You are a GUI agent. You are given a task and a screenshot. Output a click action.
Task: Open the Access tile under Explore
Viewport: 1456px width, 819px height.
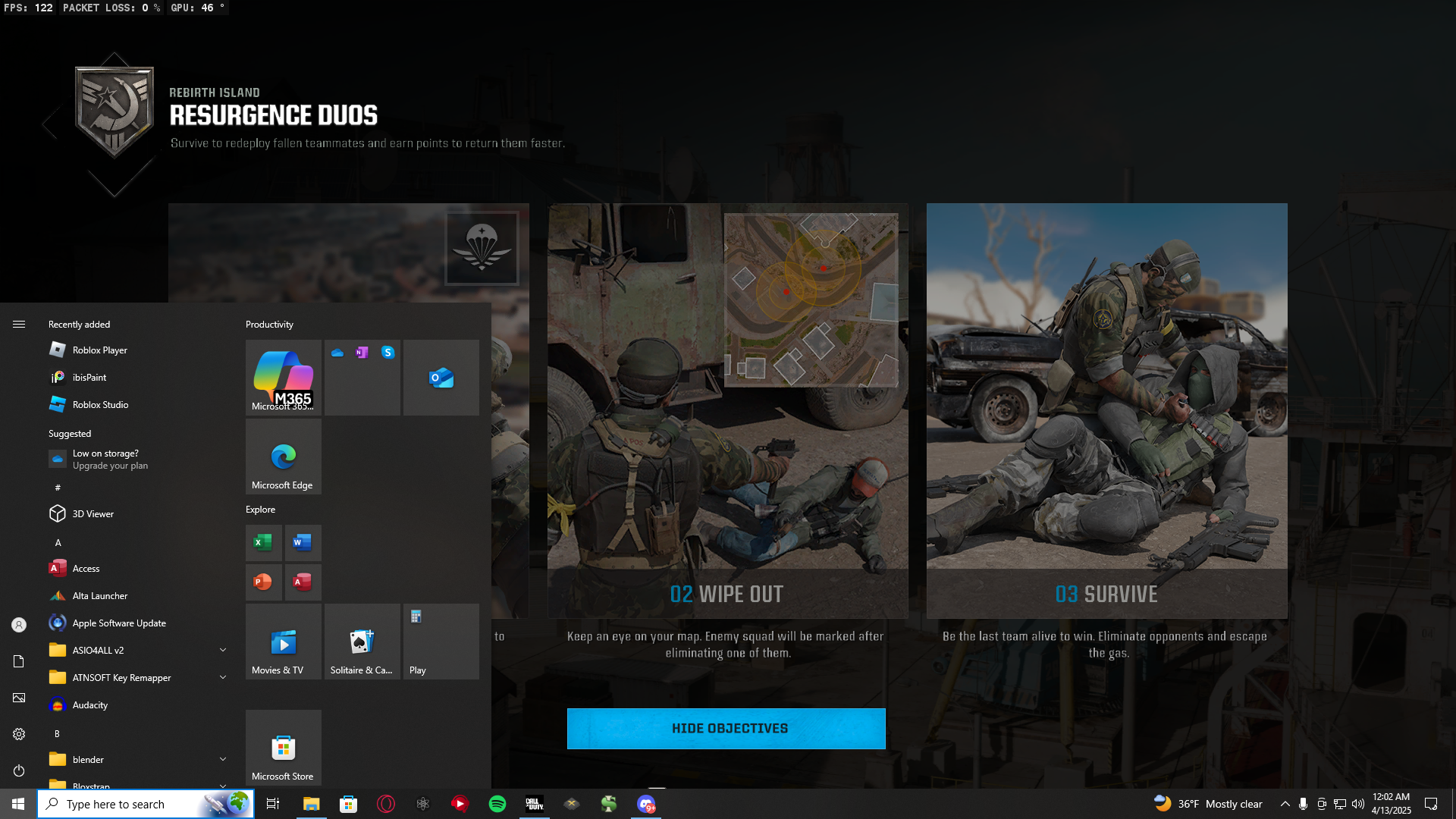303,582
